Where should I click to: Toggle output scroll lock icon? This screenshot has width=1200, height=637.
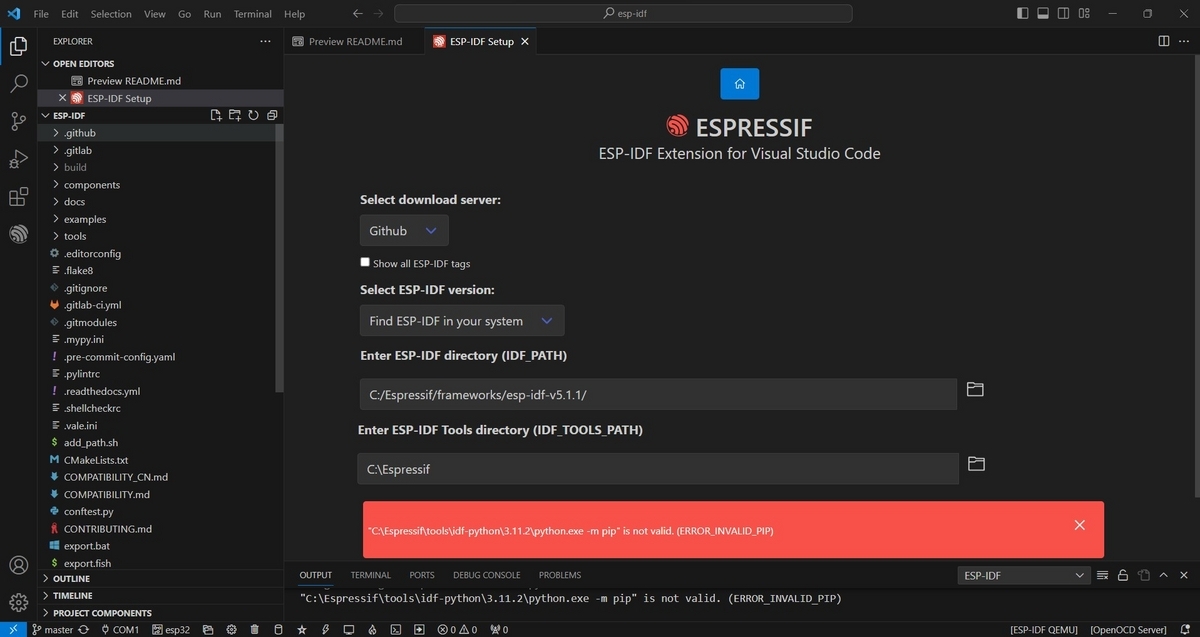(x=1123, y=575)
